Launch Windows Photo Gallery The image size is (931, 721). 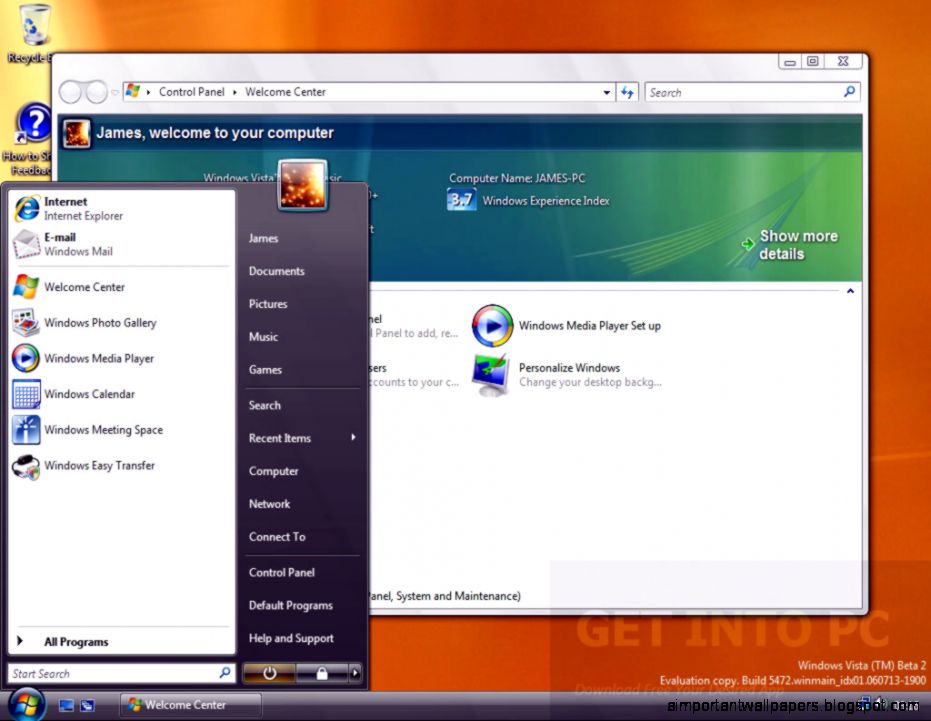(100, 322)
